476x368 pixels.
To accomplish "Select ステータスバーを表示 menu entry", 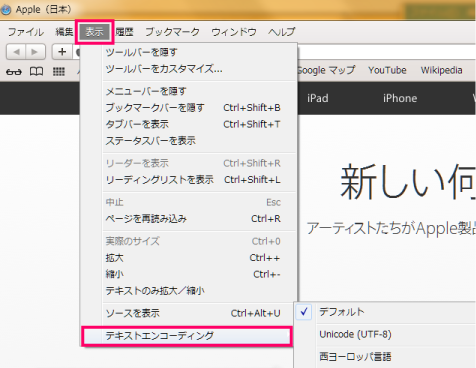I will (x=199, y=141).
